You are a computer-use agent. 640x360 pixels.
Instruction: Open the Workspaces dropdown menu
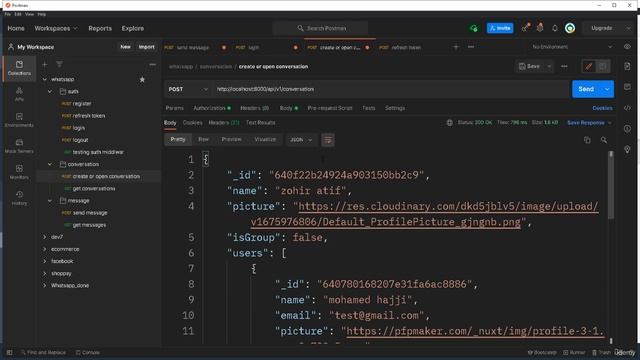coord(56,28)
